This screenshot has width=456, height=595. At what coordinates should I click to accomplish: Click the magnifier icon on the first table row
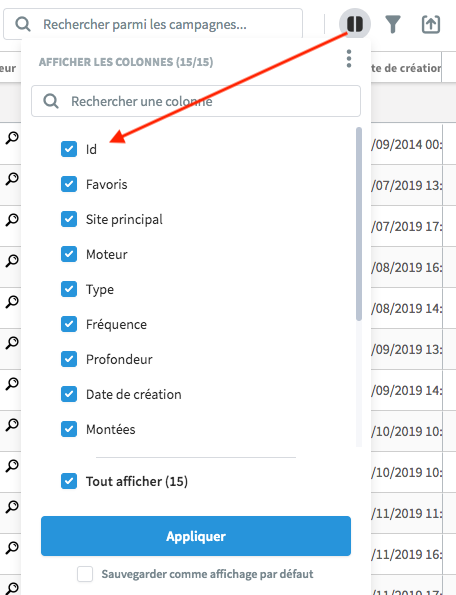tap(12, 138)
